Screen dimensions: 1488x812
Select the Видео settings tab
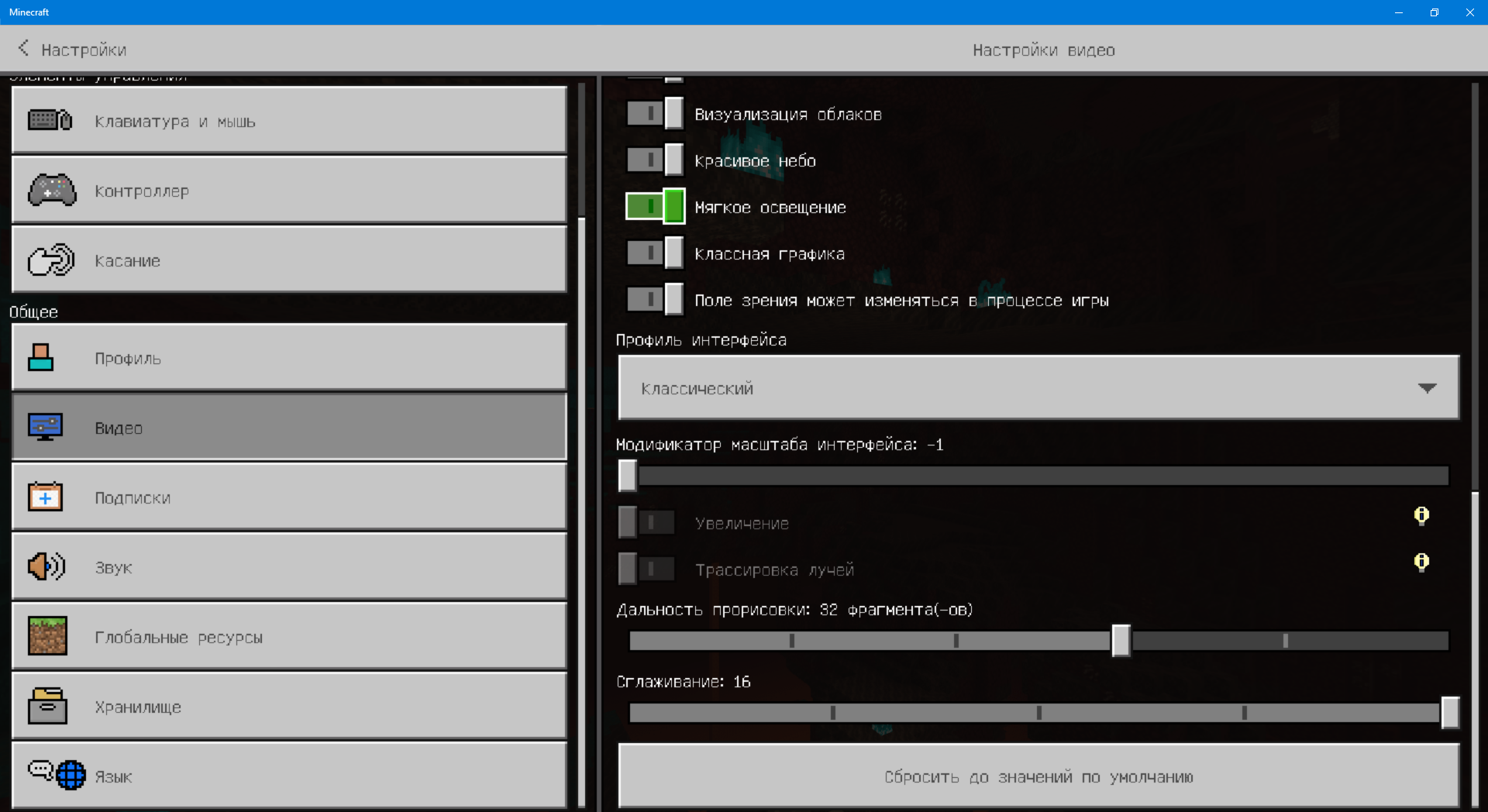(x=289, y=428)
